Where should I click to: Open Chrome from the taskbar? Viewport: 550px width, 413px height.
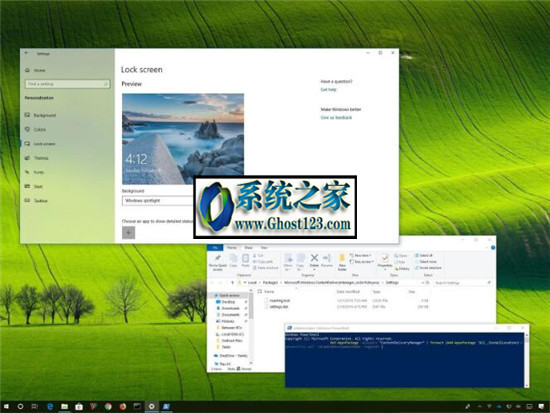108,407
